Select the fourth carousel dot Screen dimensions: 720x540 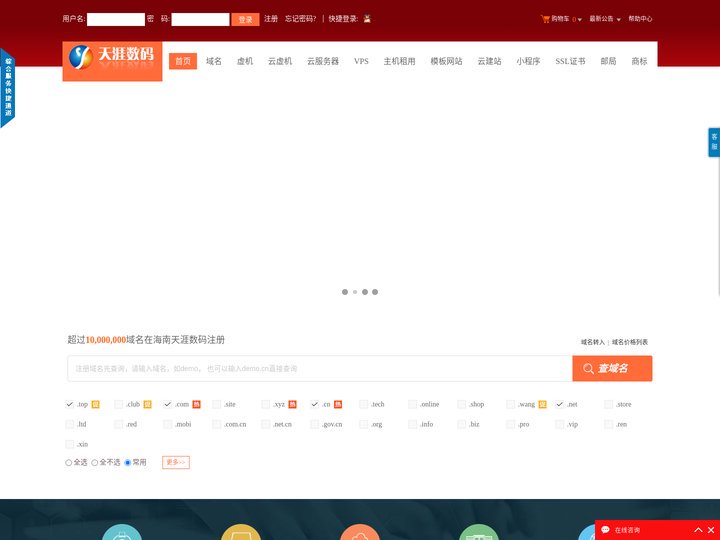[x=375, y=292]
